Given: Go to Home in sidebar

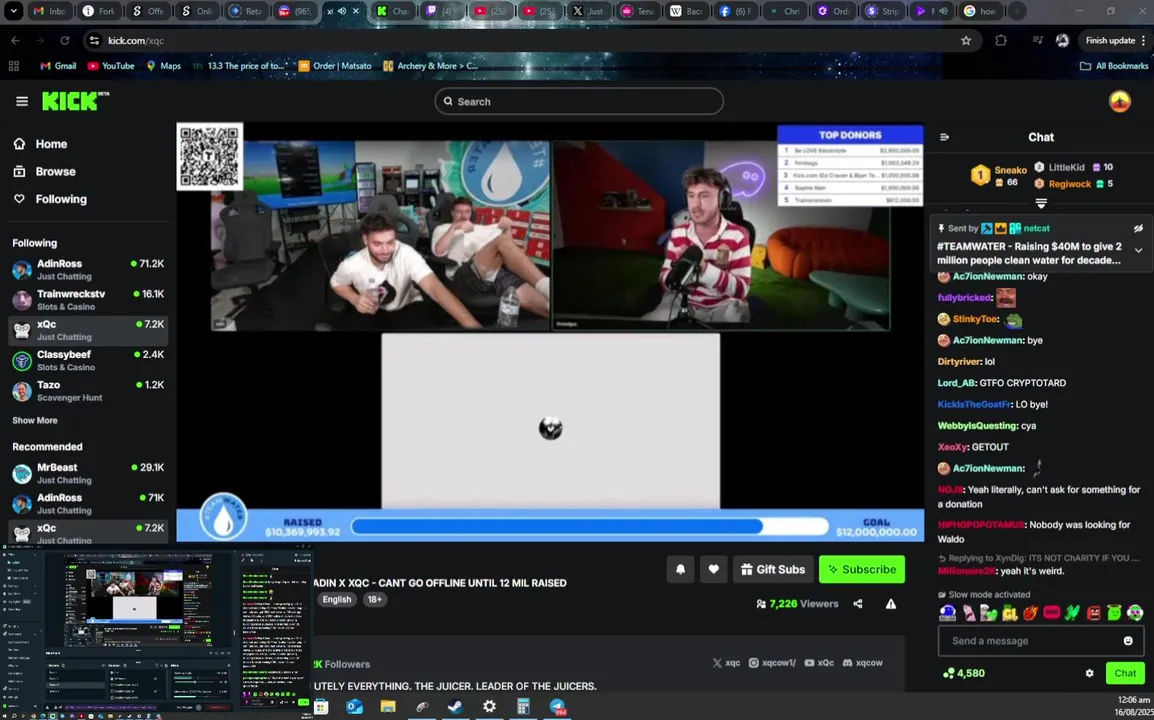Looking at the screenshot, I should 40,144.
